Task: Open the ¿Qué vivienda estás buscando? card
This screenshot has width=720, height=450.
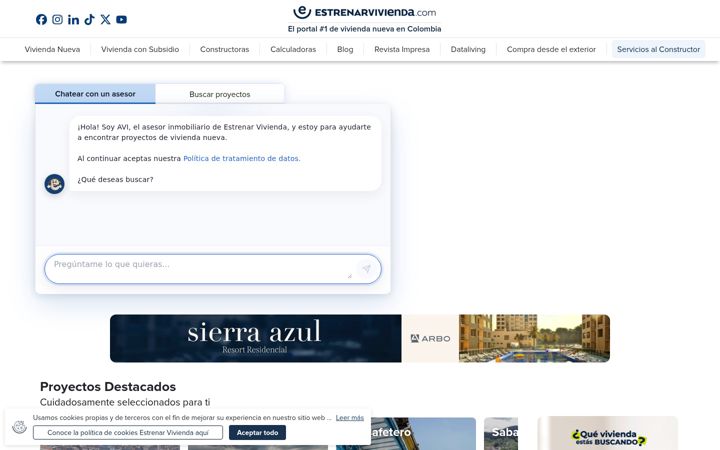Action: [x=608, y=433]
